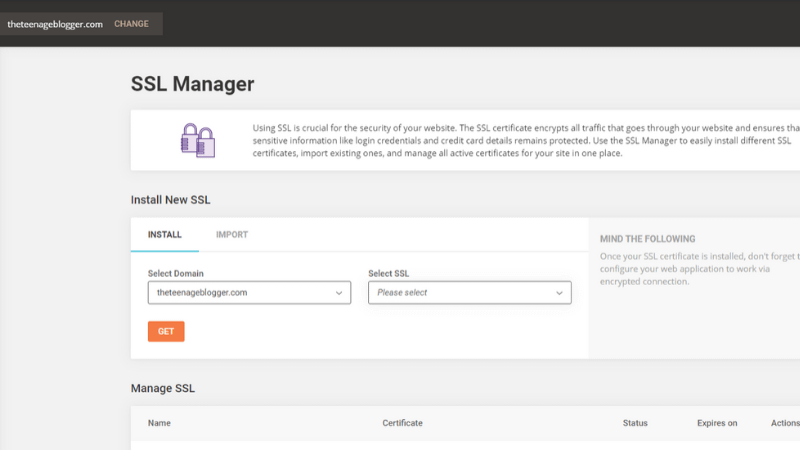Click the Manage SSL heading
Viewport: 800px width, 450px height.
pyautogui.click(x=163, y=388)
